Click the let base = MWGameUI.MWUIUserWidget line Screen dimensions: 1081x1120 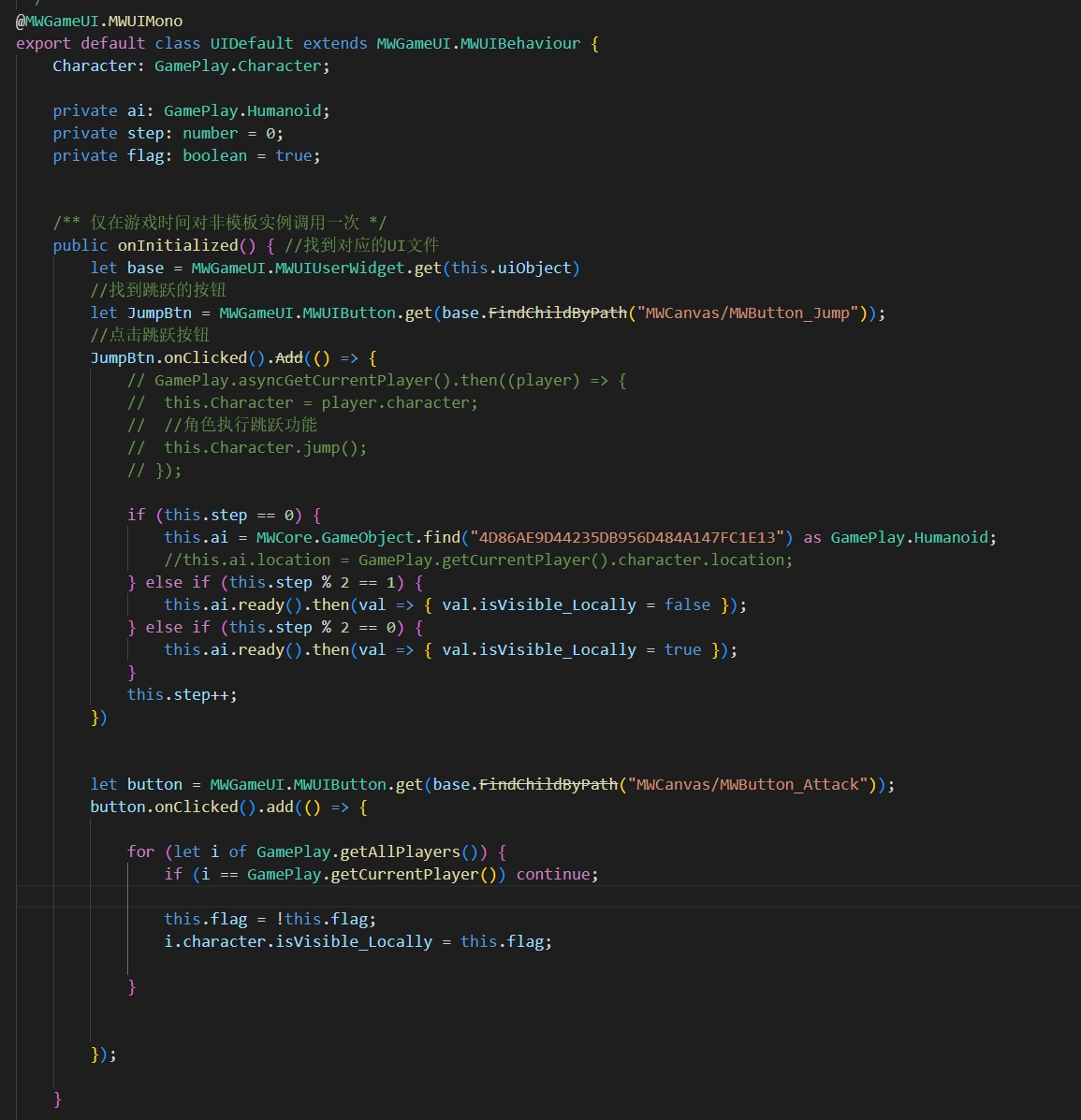point(335,268)
